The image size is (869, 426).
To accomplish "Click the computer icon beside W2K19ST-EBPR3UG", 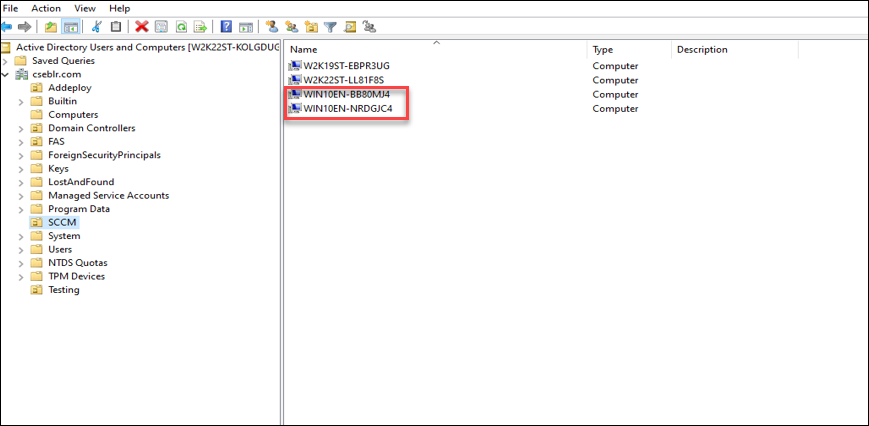I will [294, 66].
